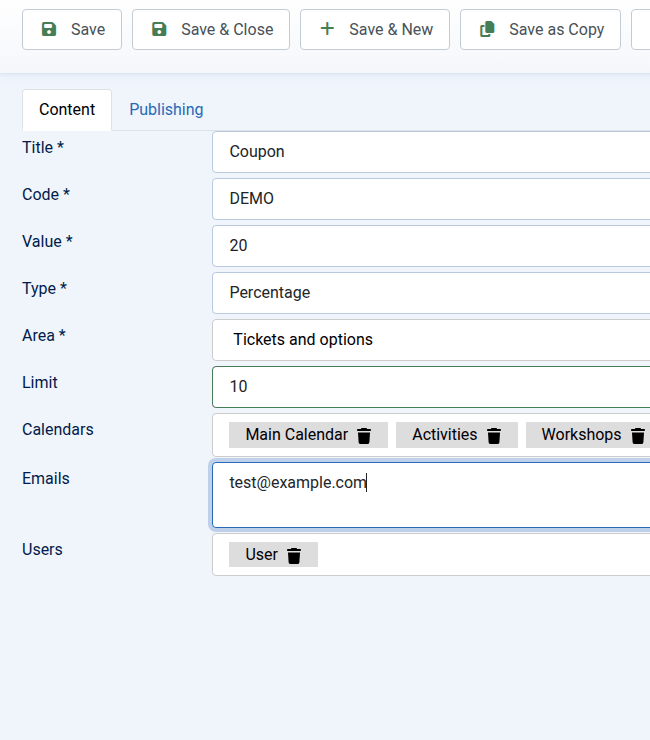This screenshot has width=650, height=740.
Task: Remove Main Calendar using its trash icon
Action: pos(364,435)
